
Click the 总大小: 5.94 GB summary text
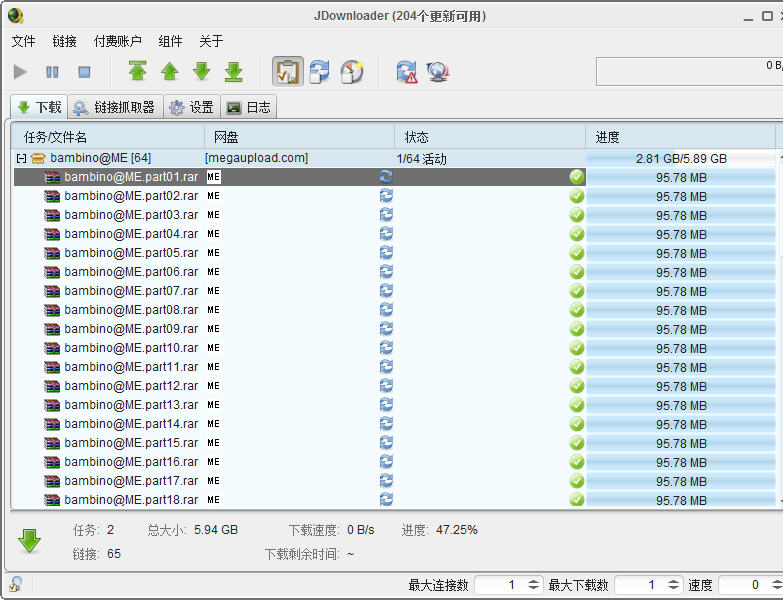[192, 530]
